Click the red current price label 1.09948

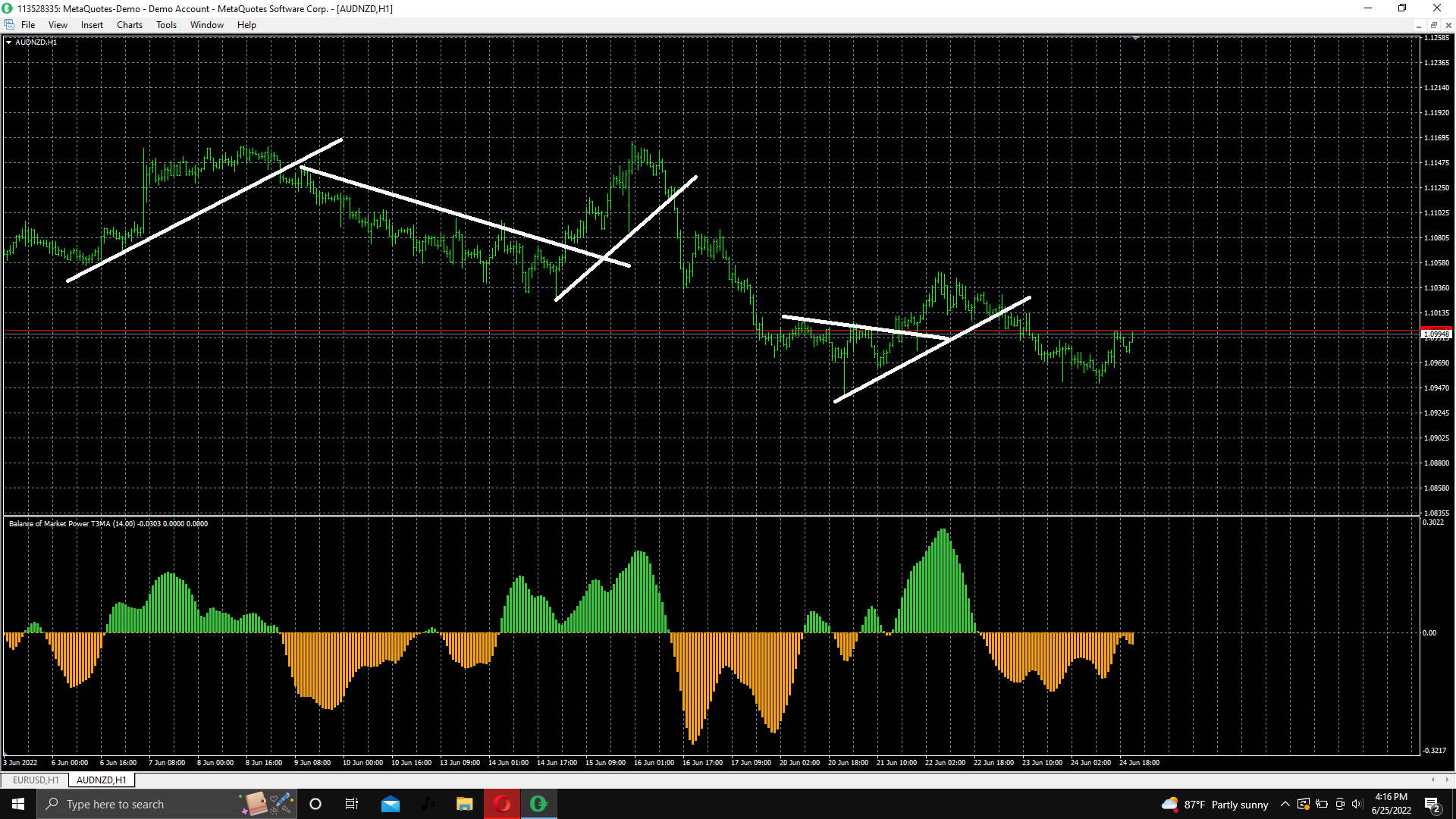point(1436,334)
